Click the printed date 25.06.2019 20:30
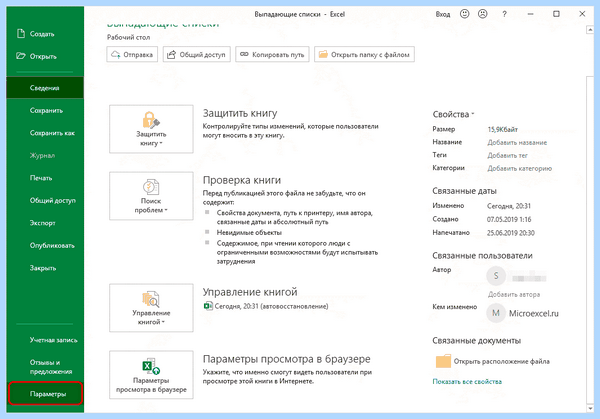This screenshot has height=419, width=600. (x=510, y=233)
